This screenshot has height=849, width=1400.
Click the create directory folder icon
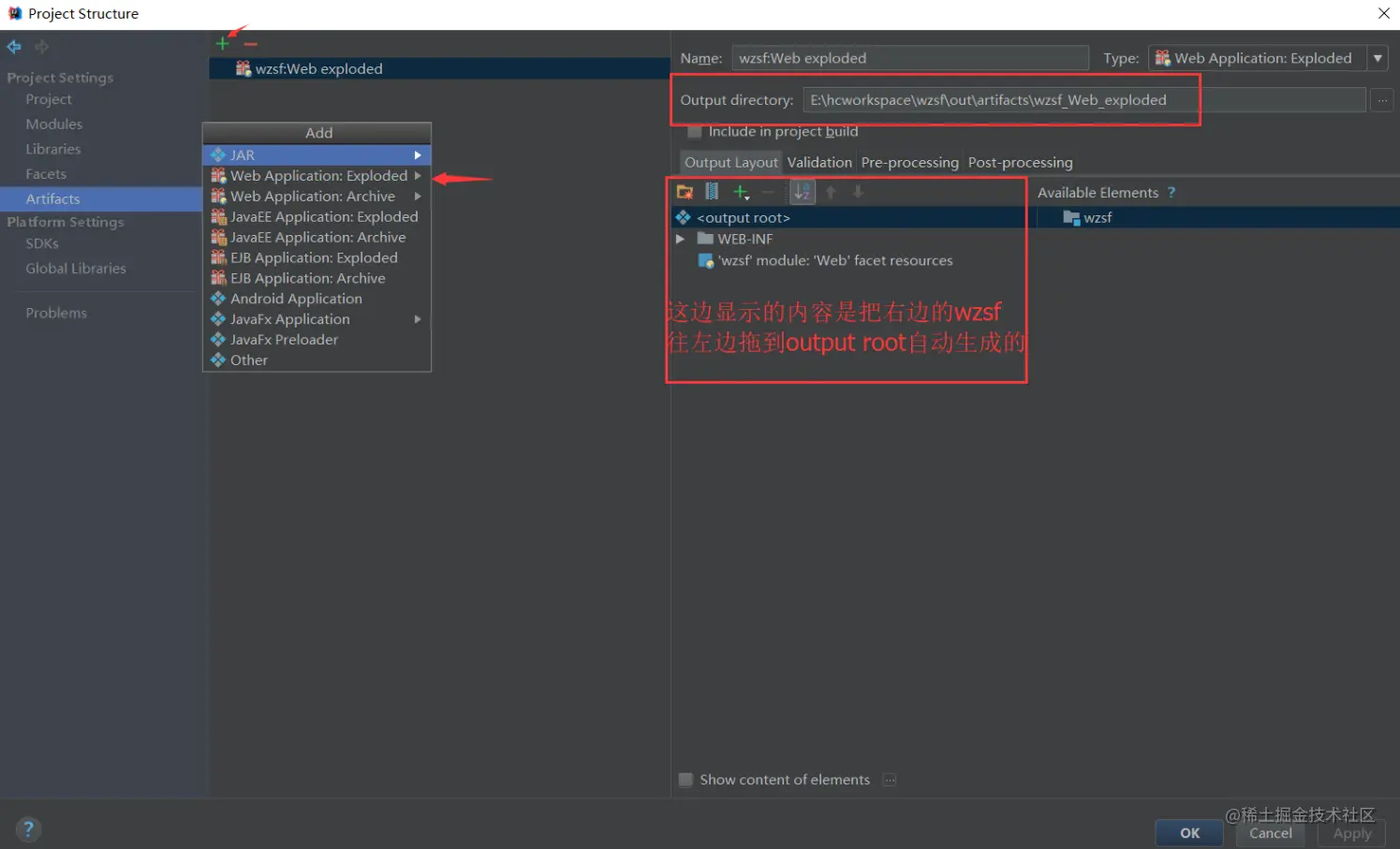[x=685, y=192]
